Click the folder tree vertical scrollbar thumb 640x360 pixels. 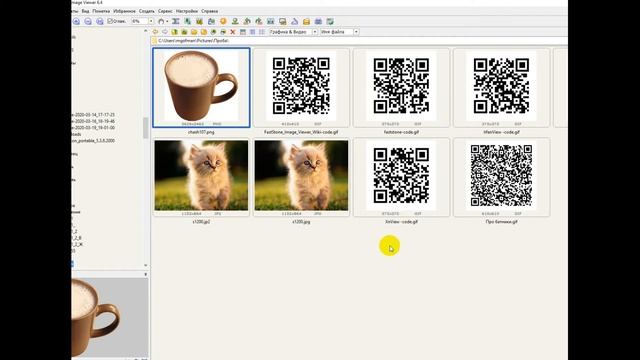point(146,128)
